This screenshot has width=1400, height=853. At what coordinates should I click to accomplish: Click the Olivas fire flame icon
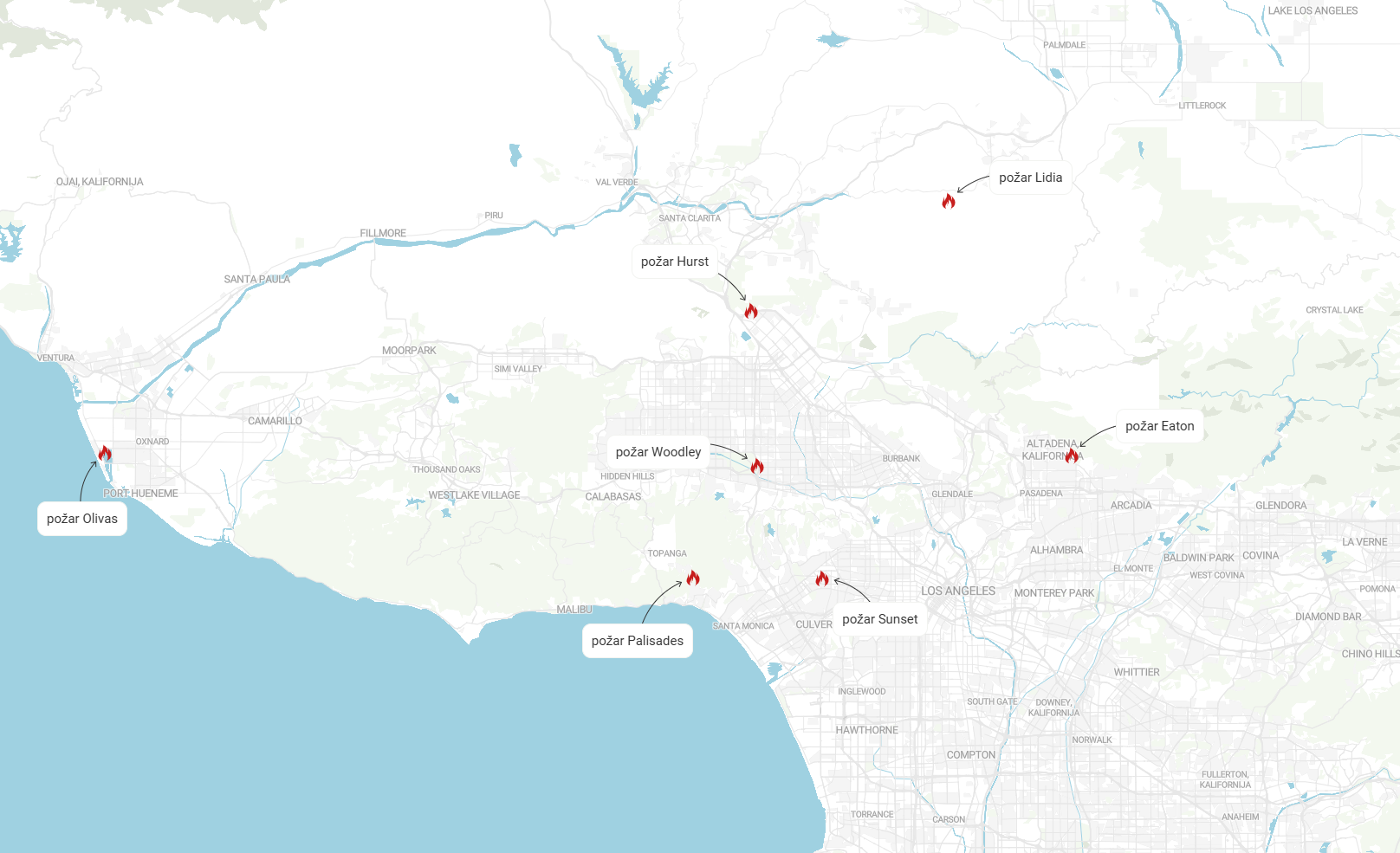point(105,453)
